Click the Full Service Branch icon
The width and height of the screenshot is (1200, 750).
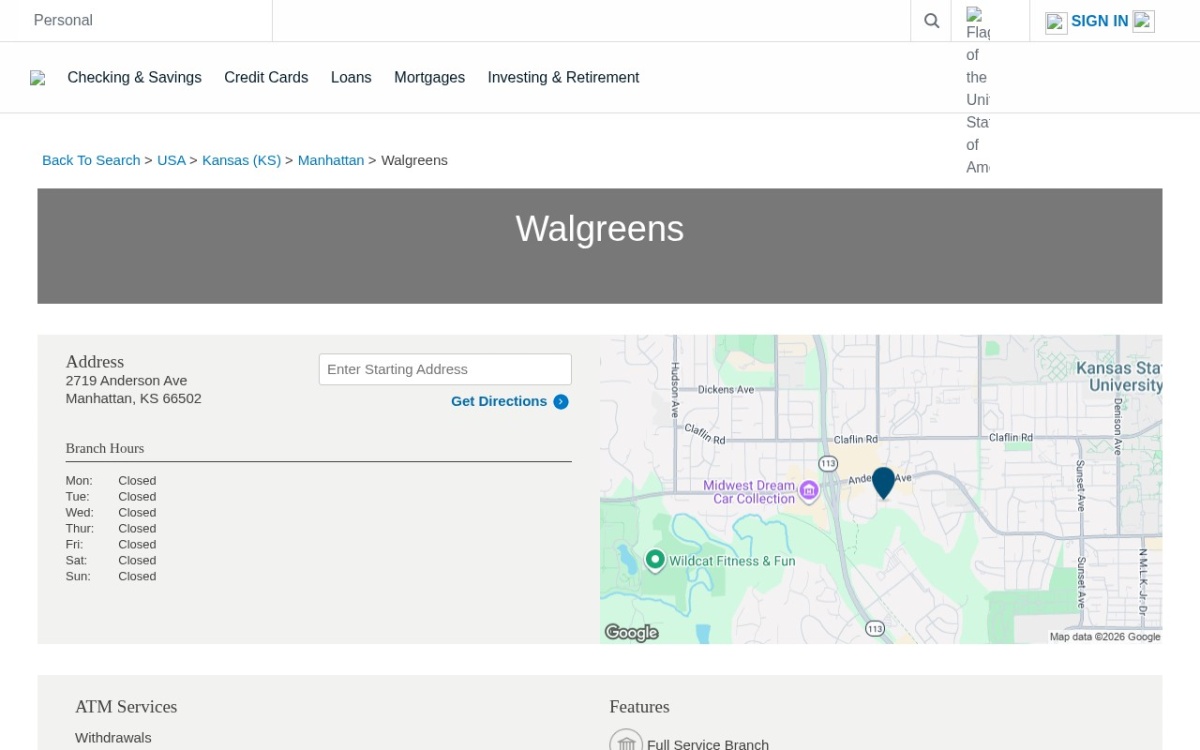click(626, 742)
